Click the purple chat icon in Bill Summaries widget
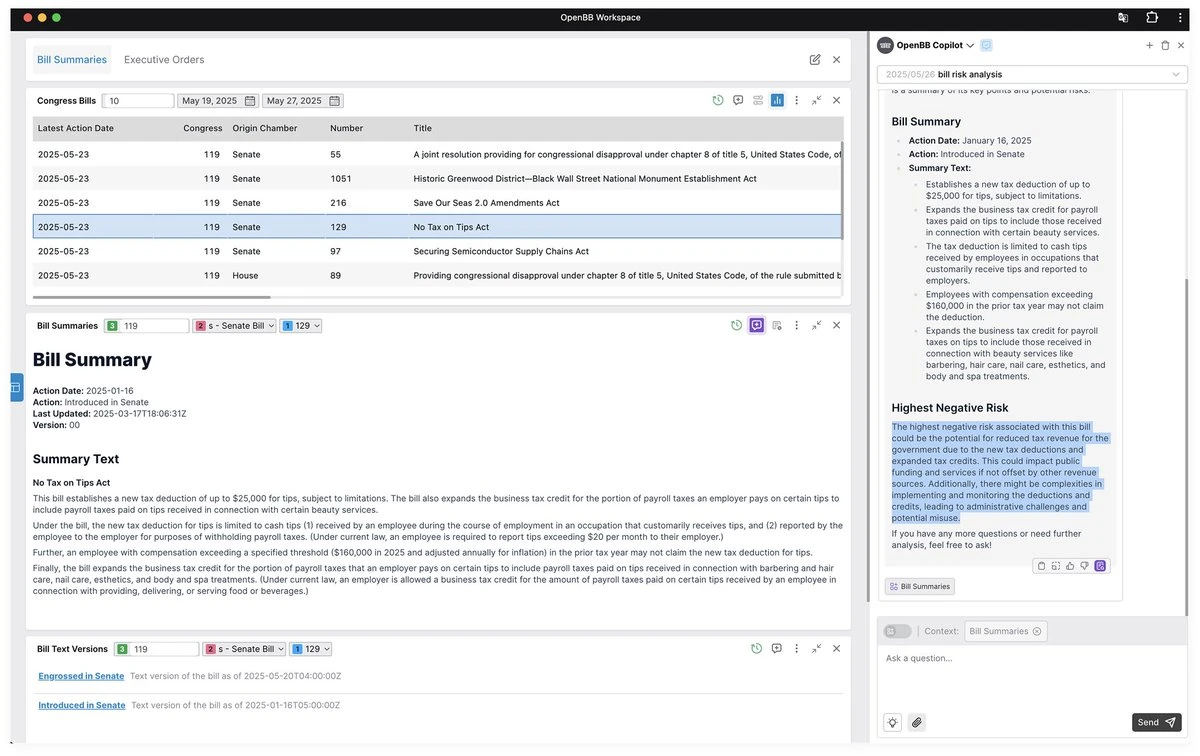 [x=756, y=326]
